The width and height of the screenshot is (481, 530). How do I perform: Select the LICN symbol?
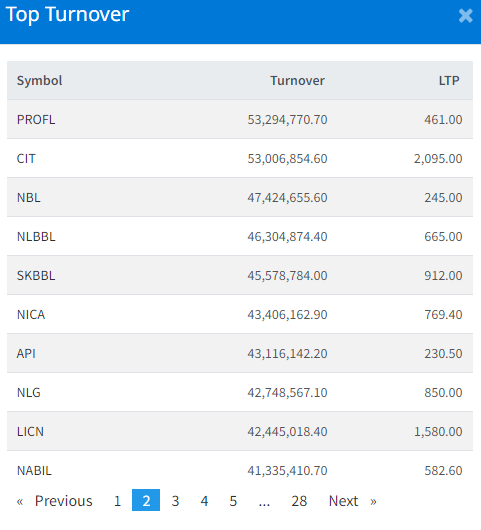tap(30, 432)
